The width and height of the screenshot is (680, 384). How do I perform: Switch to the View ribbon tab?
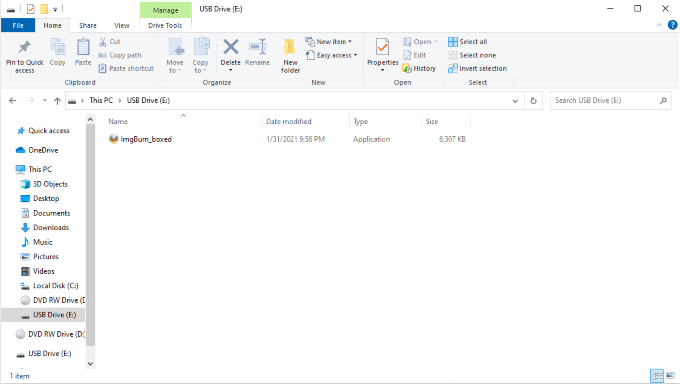coord(121,26)
